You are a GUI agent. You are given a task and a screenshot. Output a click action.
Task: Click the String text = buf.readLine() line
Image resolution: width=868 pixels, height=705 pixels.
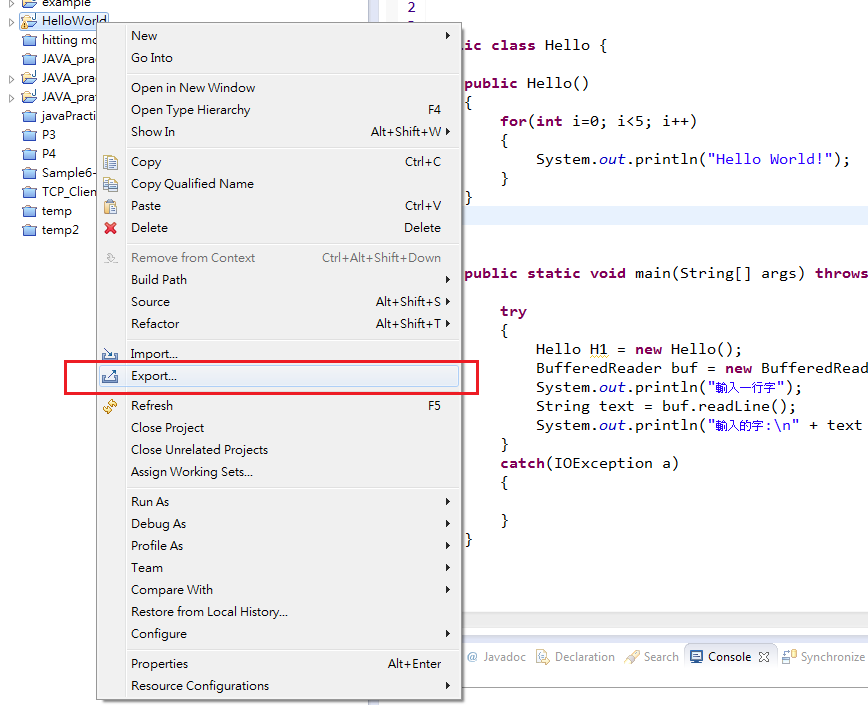[x=666, y=406]
